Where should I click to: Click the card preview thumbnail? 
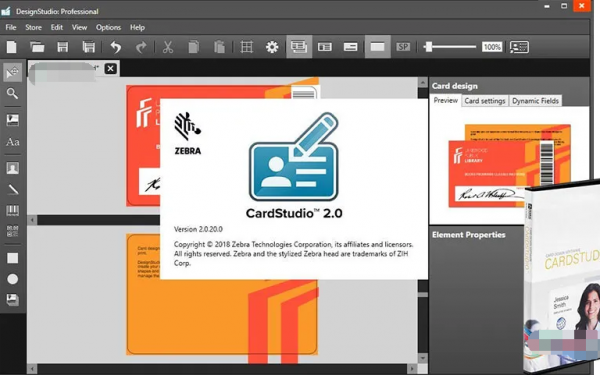pos(509,165)
